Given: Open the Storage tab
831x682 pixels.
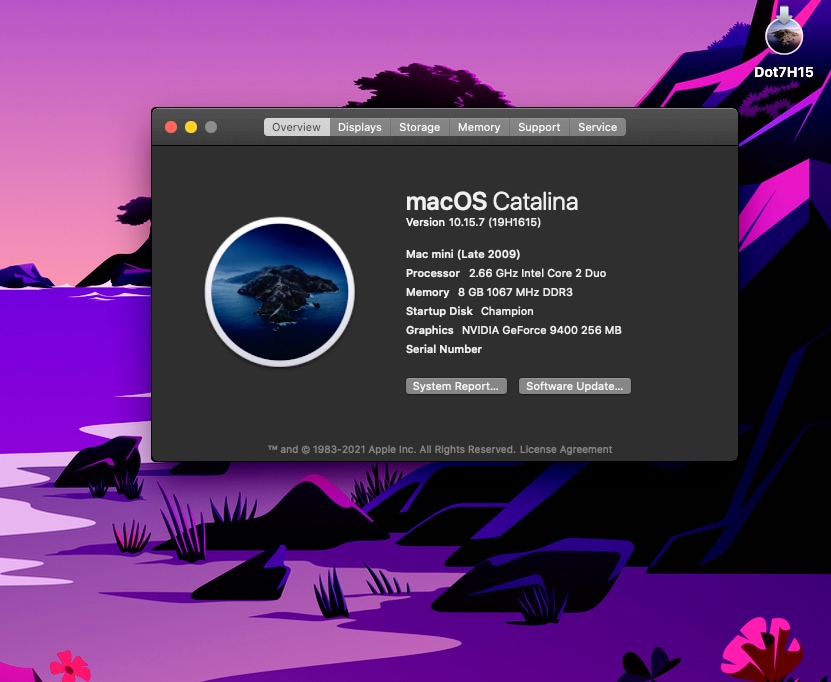Looking at the screenshot, I should [x=420, y=127].
